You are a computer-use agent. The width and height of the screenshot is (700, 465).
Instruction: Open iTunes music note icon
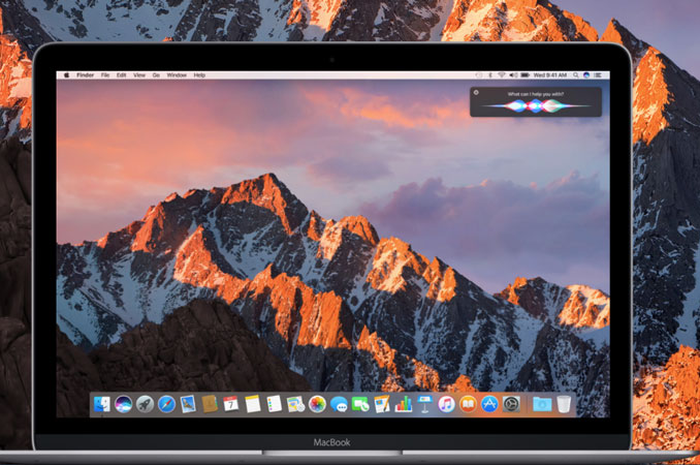tap(446, 404)
